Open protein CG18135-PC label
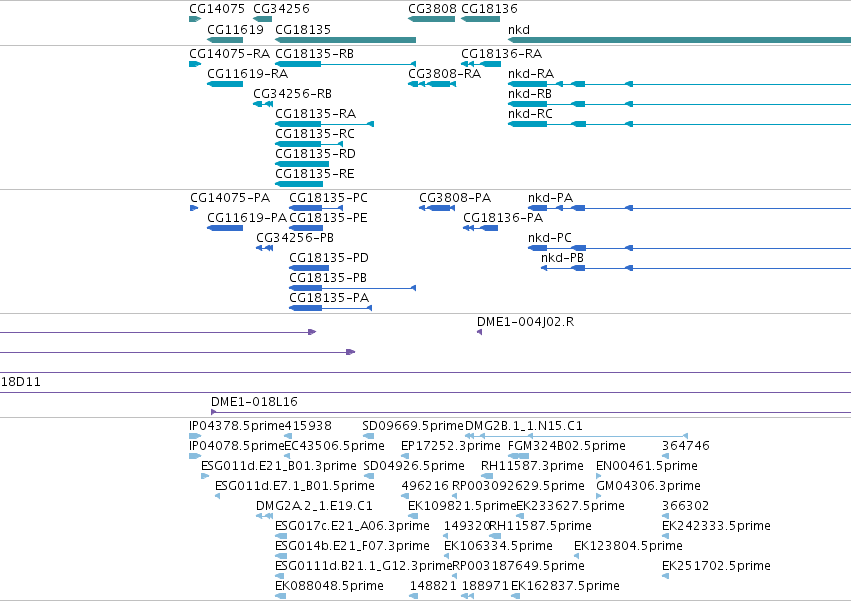851x601 pixels. 328,198
